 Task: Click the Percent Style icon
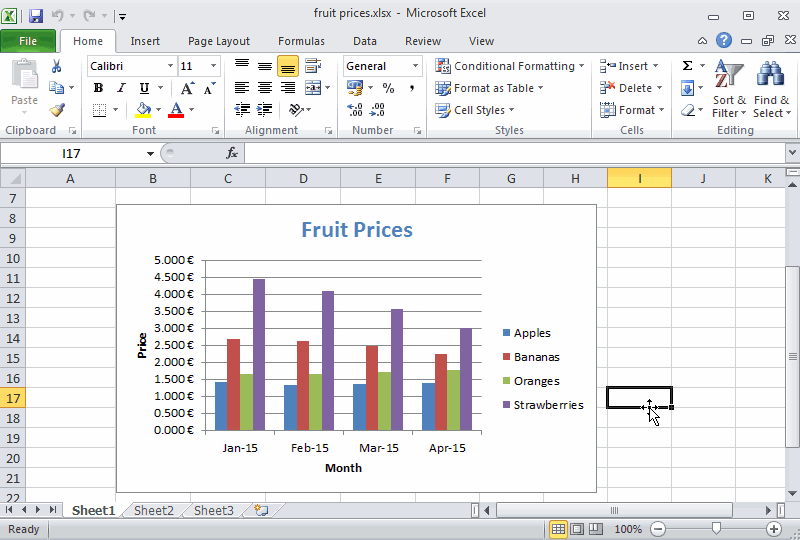388,88
